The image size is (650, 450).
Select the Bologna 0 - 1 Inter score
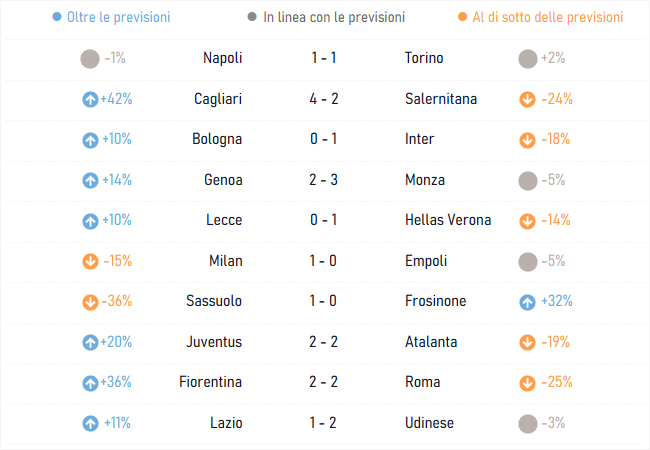pyautogui.click(x=323, y=139)
